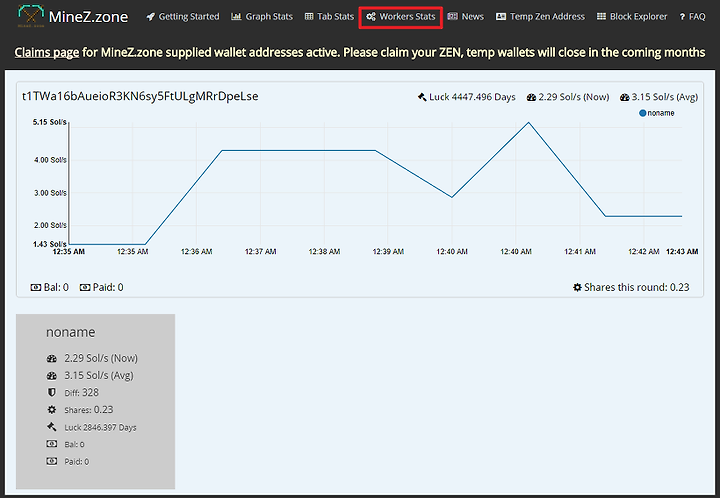Click the money icon beside Paid: 0 in noname card
The height and width of the screenshot is (498, 720).
pyautogui.click(x=51, y=461)
